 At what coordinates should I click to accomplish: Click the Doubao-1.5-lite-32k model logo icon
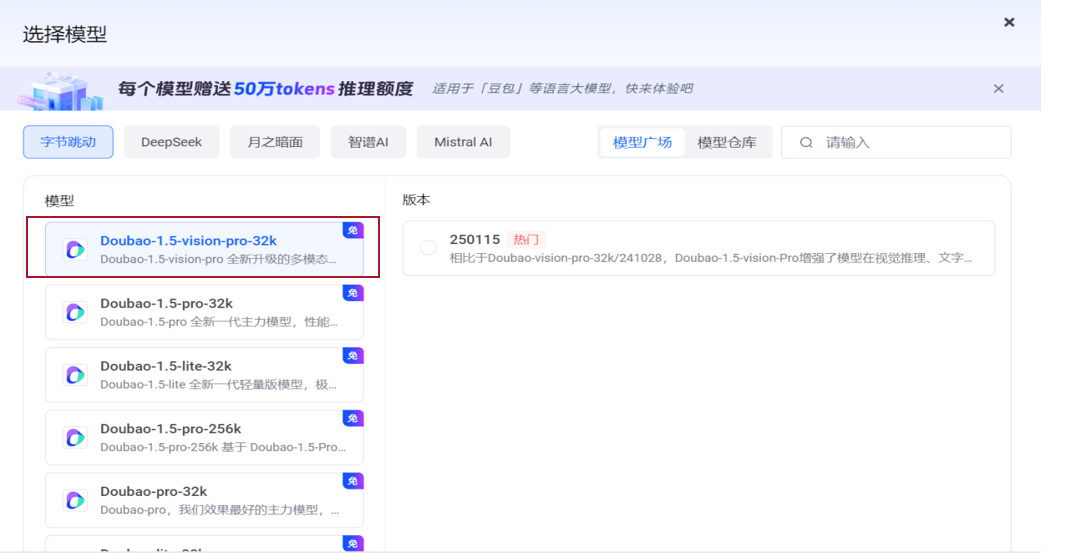pos(75,374)
